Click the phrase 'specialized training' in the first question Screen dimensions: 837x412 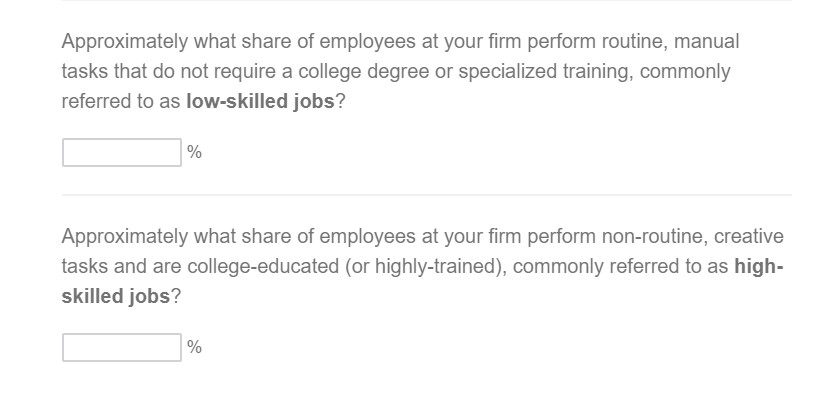pos(545,72)
